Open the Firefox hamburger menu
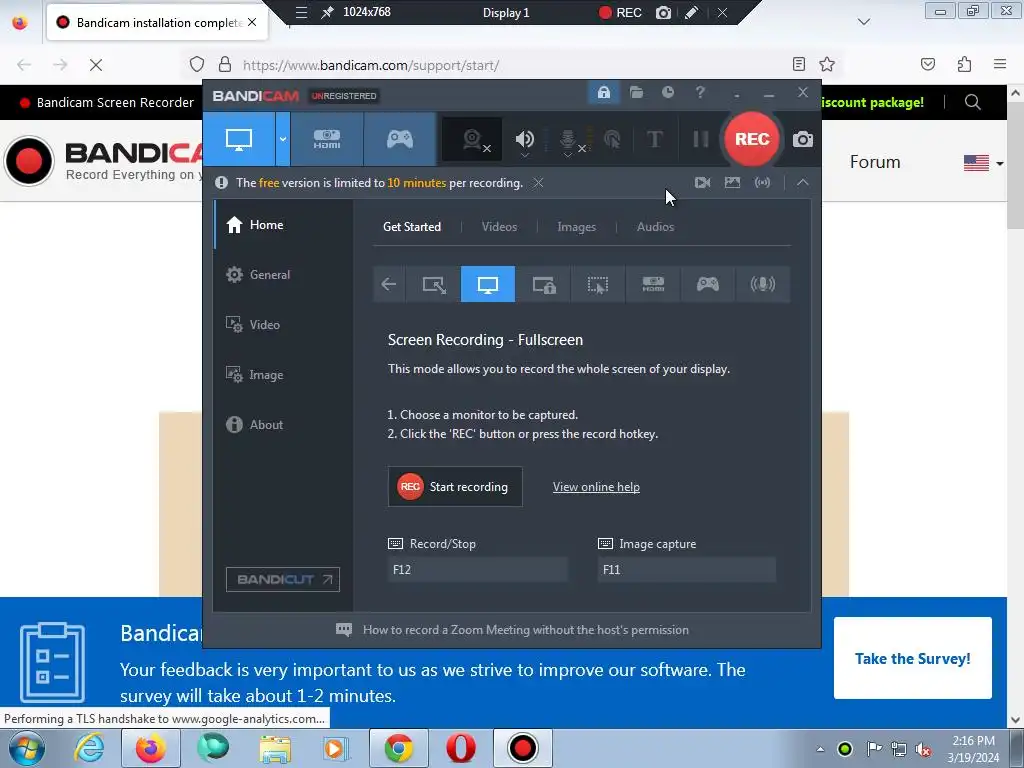Image resolution: width=1024 pixels, height=768 pixels. click(999, 64)
